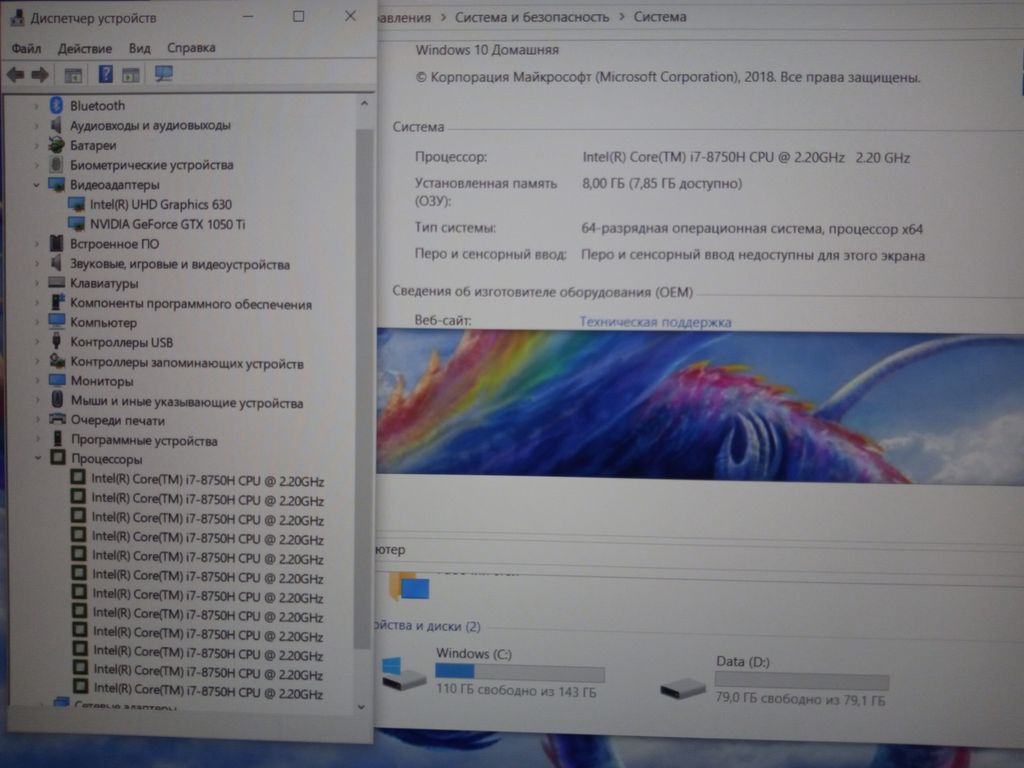The width and height of the screenshot is (1024, 768).
Task: Collapse the Видеоадаптеры category
Action: pos(37,185)
